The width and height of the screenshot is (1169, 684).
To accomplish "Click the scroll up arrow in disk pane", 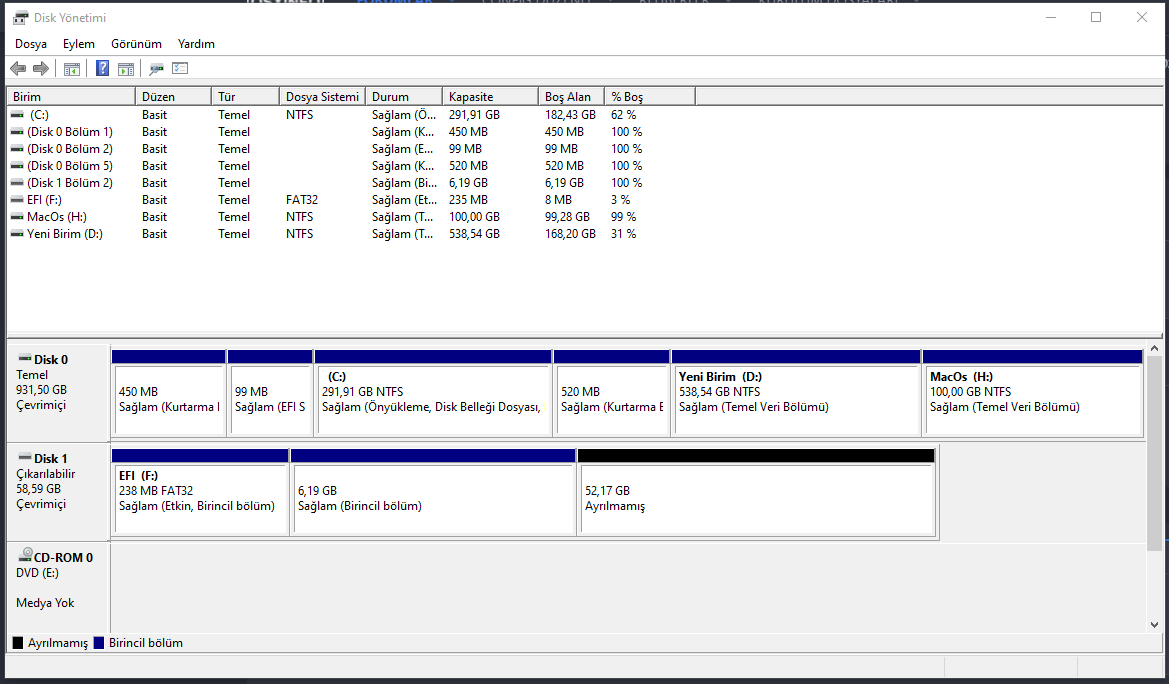I will [x=1155, y=349].
